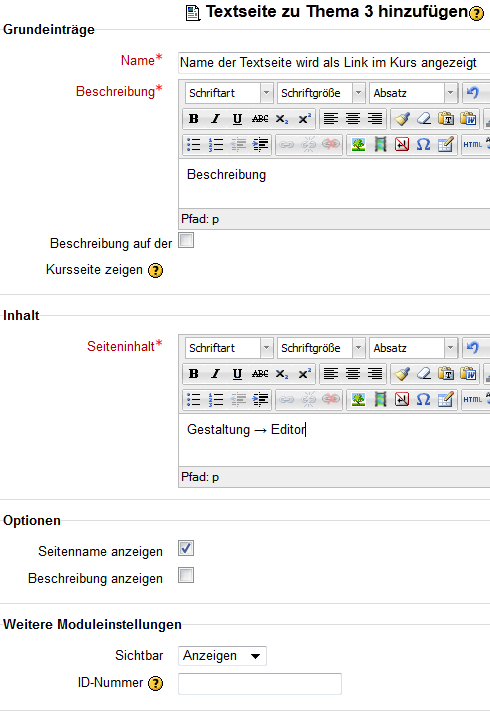Open Schriftart dropdown in Seiteninhalt editor
Screen dimensions: 490x711
coord(229,348)
